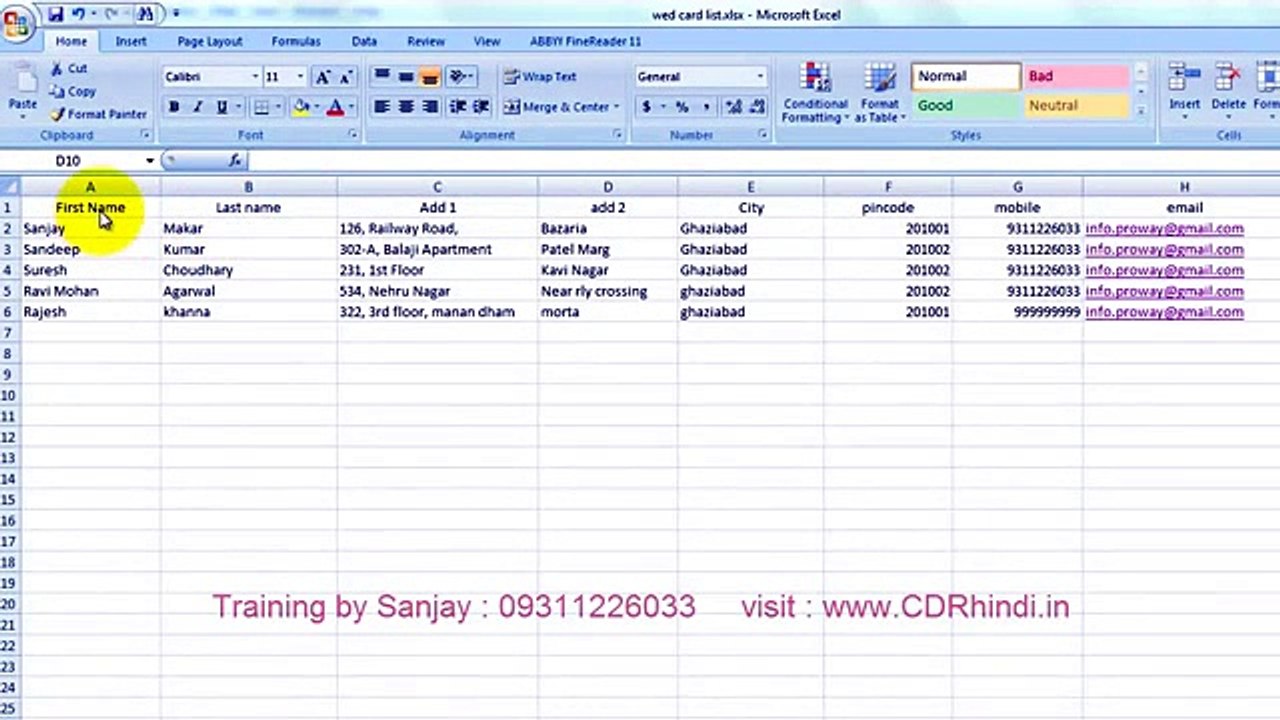Align text to the left
1280x720 pixels.
coord(381,107)
